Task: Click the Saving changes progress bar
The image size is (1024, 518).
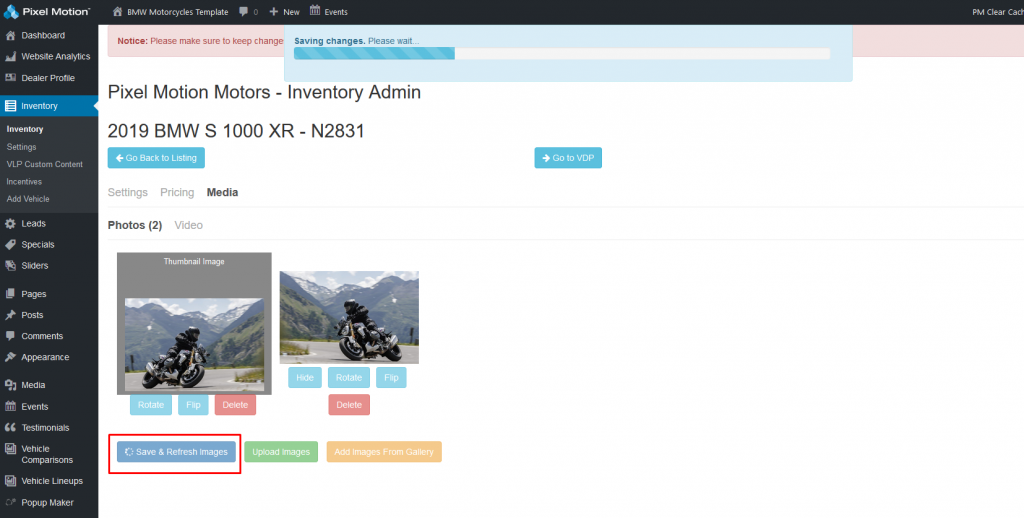Action: coord(562,54)
